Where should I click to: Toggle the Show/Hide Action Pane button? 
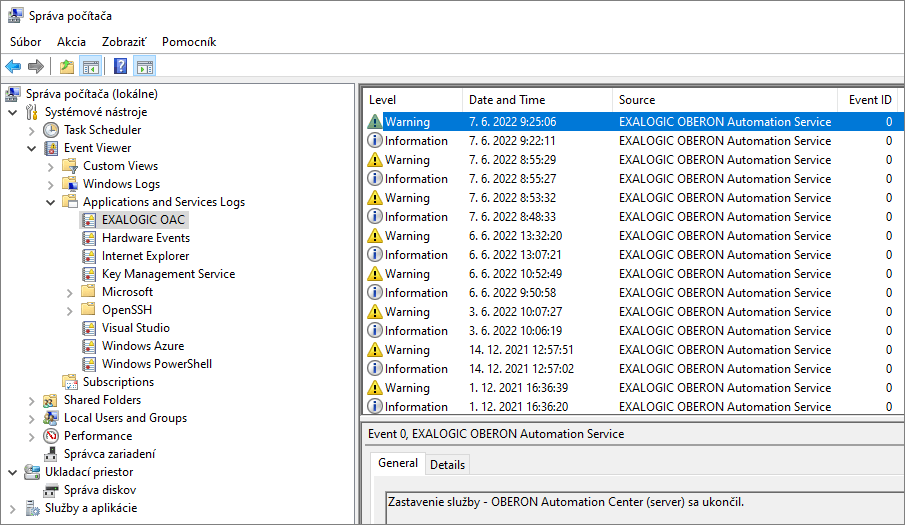pos(145,67)
